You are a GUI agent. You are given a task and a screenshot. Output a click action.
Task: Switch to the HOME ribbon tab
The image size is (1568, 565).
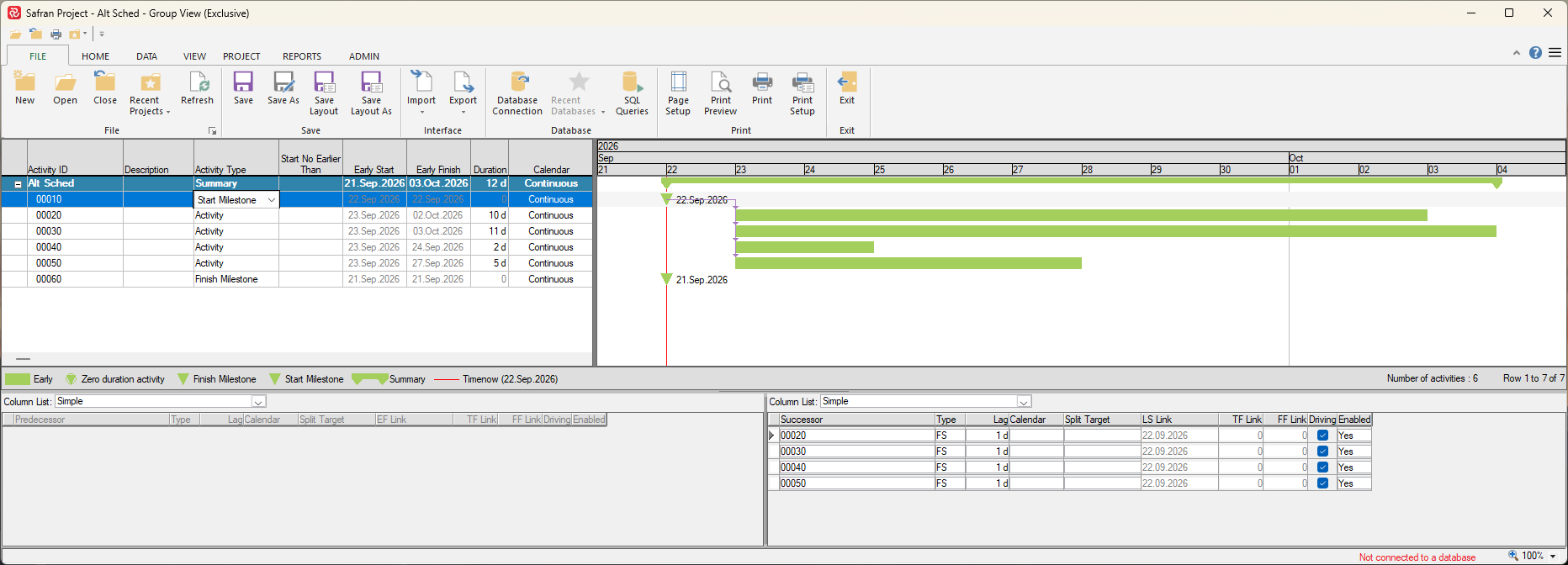tap(95, 56)
